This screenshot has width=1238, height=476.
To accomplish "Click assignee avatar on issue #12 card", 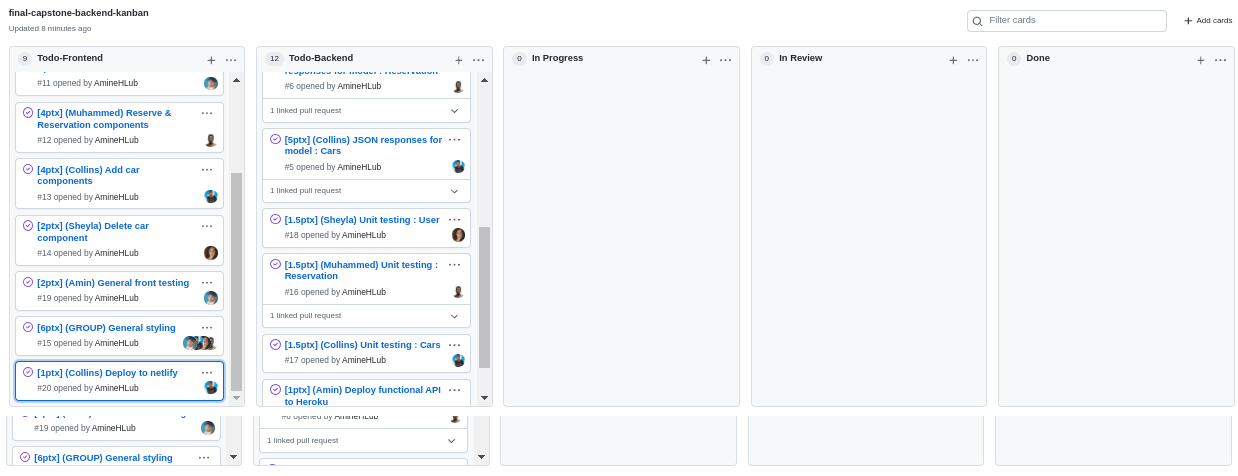I will pos(211,140).
